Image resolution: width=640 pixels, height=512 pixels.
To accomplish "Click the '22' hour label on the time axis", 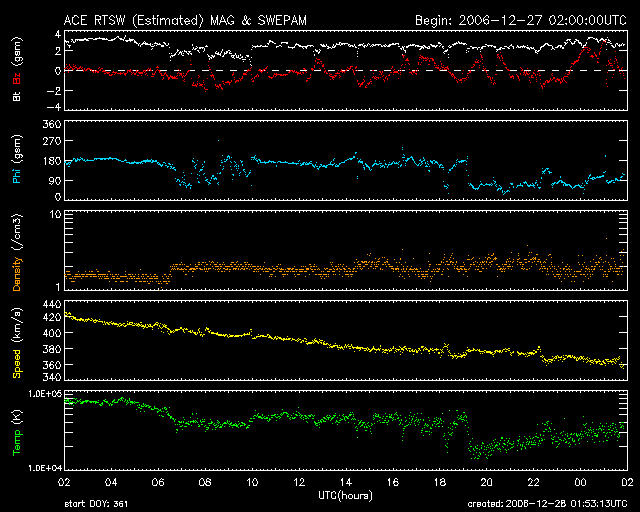I will point(533,482).
